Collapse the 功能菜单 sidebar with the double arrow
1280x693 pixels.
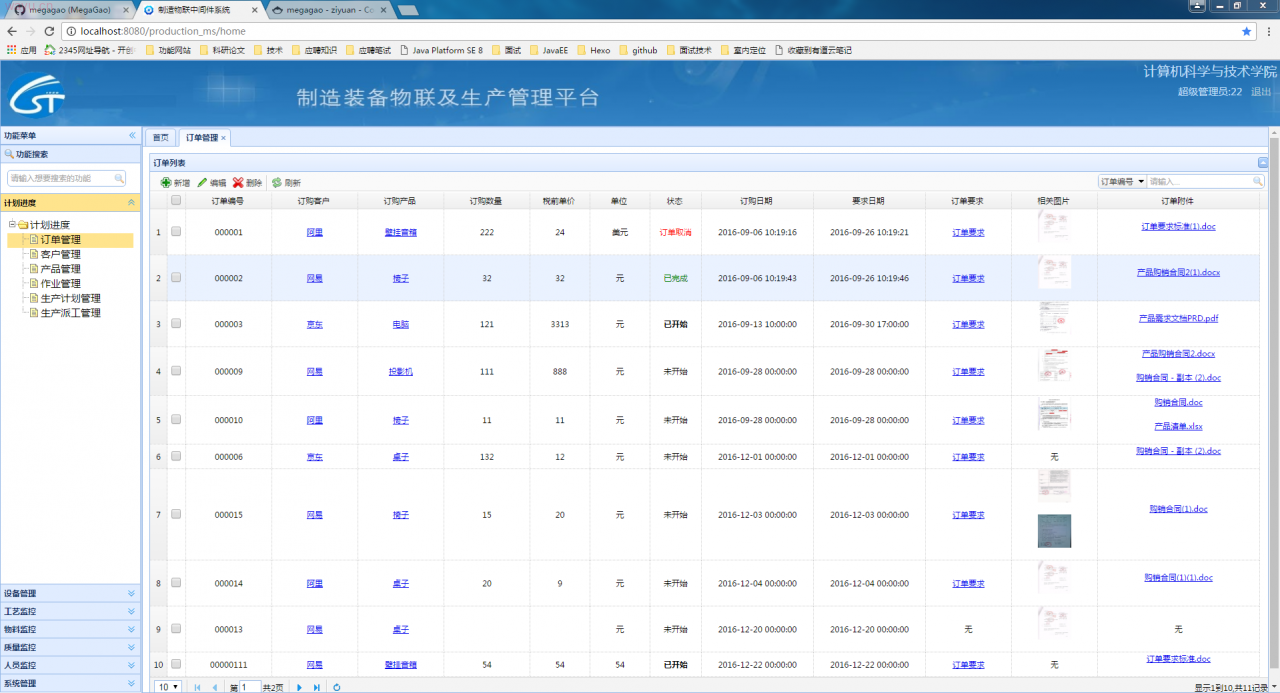132,135
